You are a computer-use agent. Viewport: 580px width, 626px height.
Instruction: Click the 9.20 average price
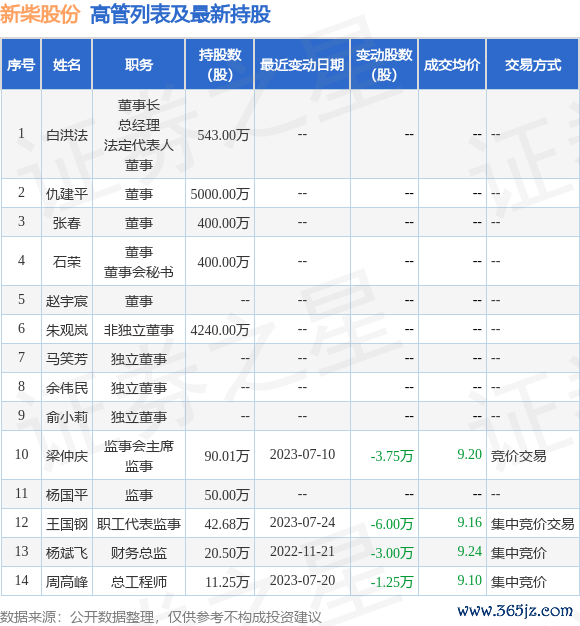pos(469,454)
